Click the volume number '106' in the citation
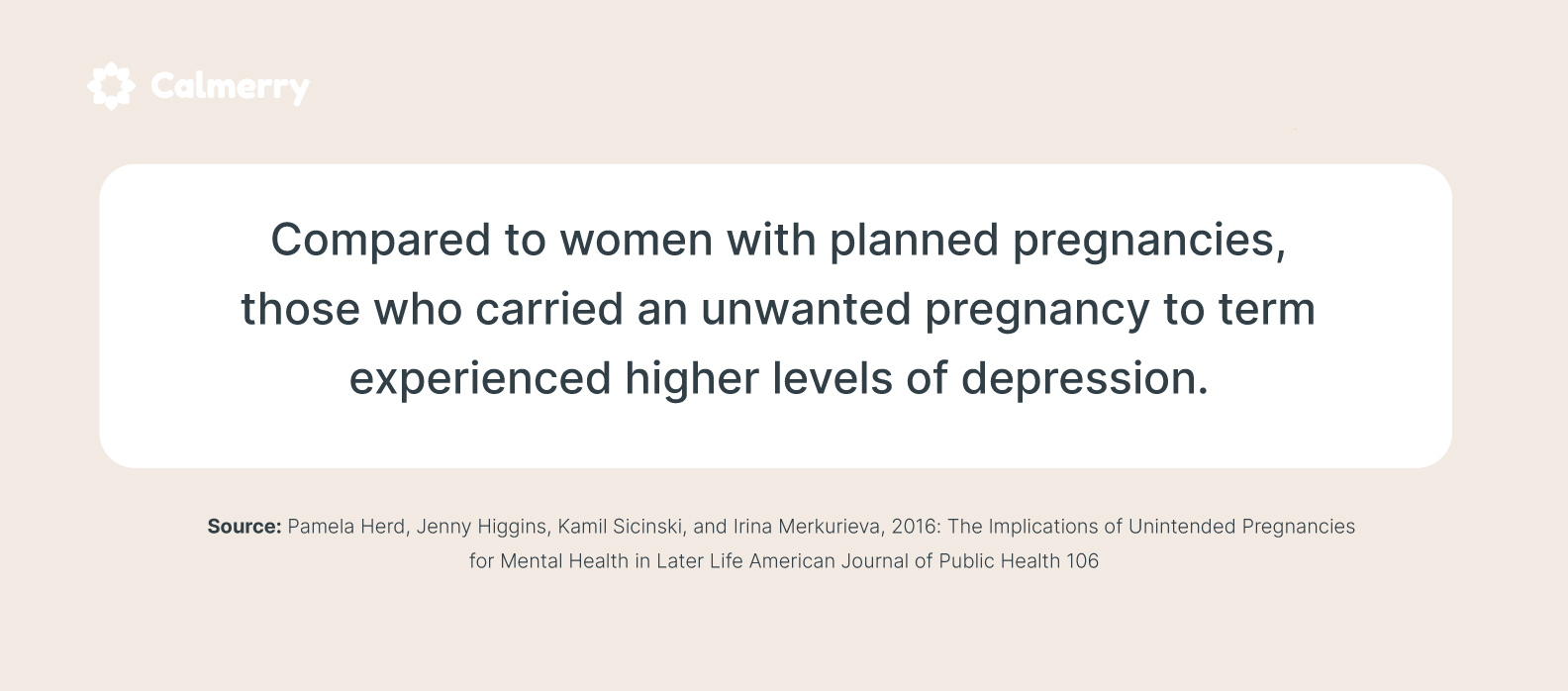The height and width of the screenshot is (691, 1568). pos(1082,561)
